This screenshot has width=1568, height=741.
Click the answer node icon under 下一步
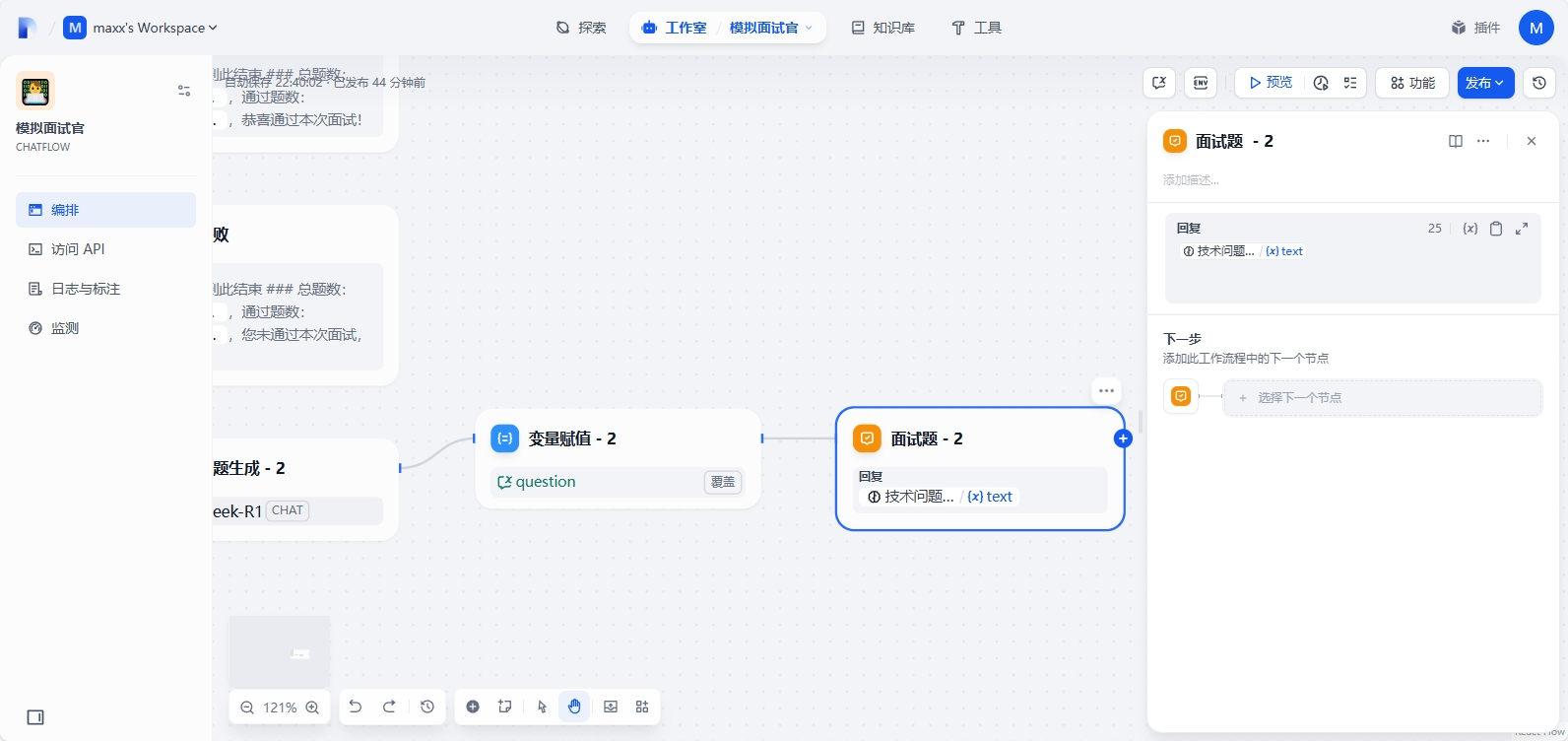(x=1181, y=396)
